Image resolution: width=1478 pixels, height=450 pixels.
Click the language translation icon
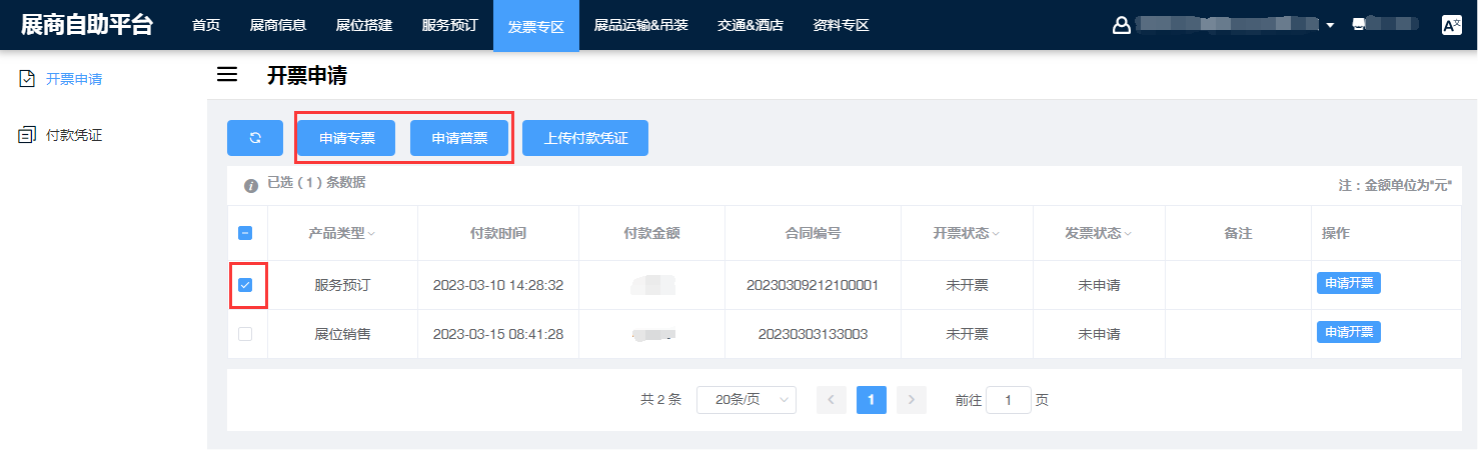tap(1451, 26)
